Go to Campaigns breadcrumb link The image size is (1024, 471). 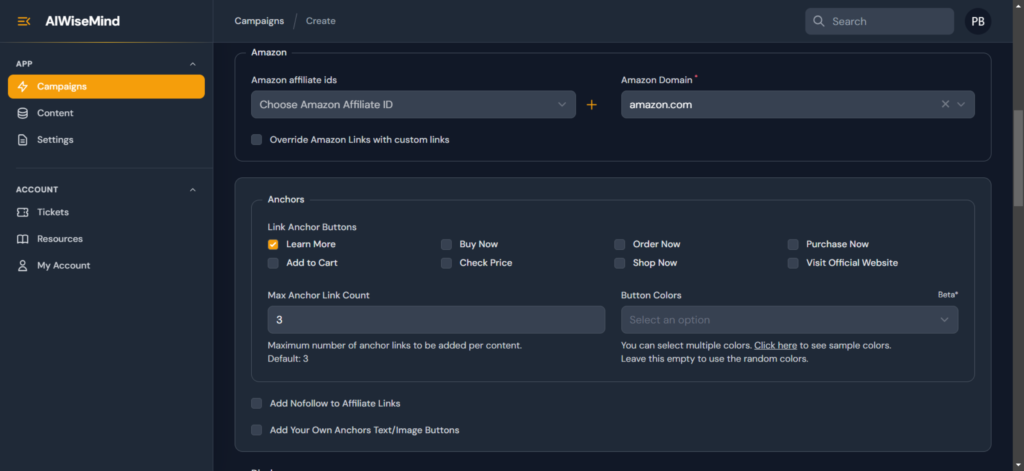pyautogui.click(x=259, y=21)
